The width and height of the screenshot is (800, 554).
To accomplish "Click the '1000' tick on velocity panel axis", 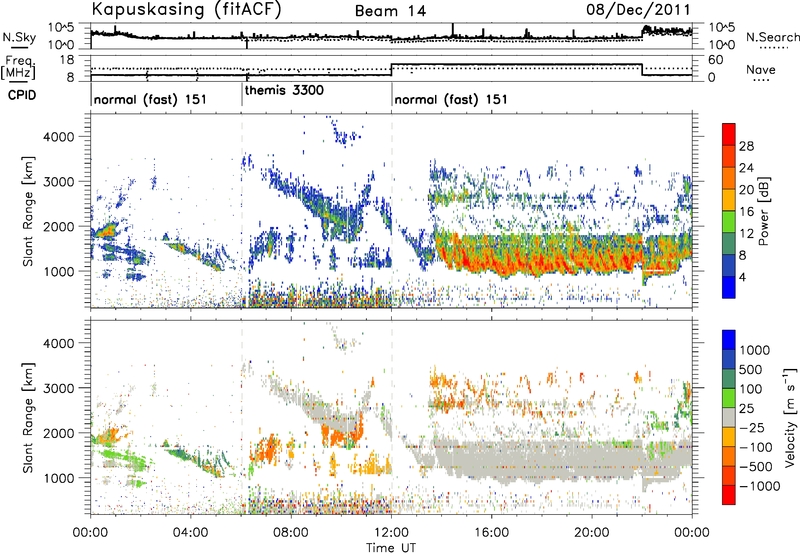I will tap(59, 478).
